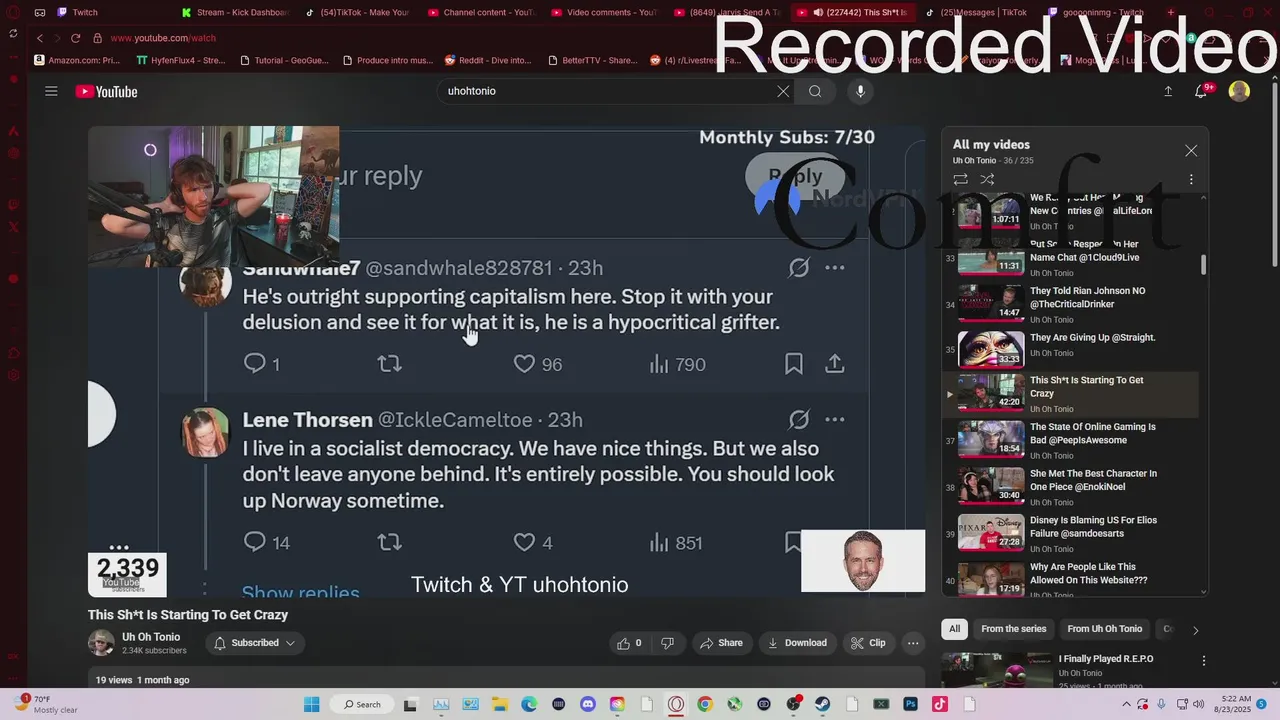Go to YouTube home via logo
This screenshot has height=720, width=1280.
coord(106,91)
